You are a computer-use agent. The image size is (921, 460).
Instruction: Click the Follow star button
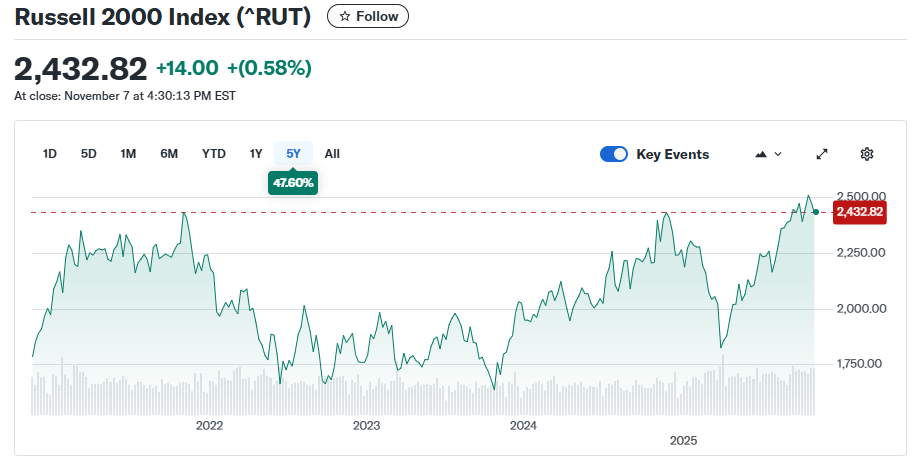pos(367,16)
